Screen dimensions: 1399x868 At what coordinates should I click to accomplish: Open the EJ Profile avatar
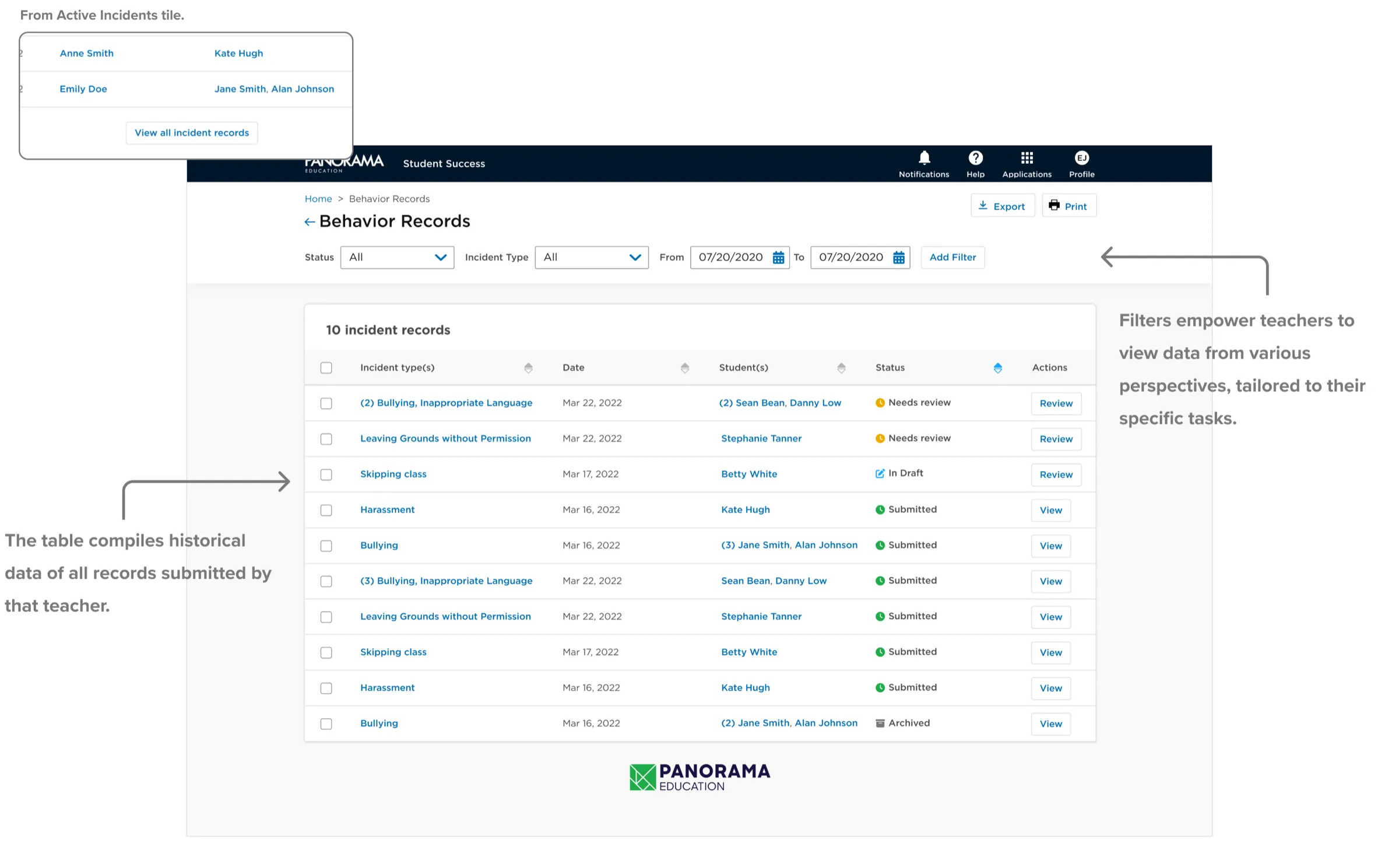tap(1081, 158)
